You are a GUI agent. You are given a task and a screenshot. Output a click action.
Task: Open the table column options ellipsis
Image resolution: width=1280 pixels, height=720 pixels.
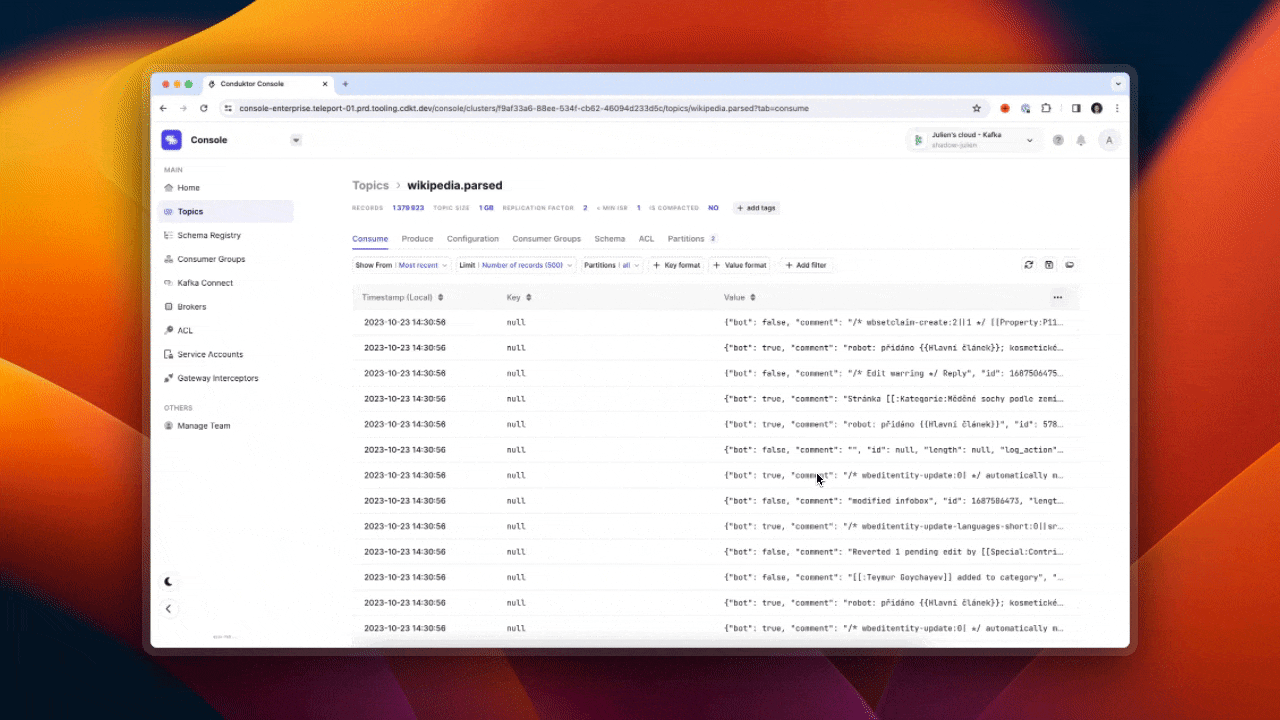(1058, 297)
